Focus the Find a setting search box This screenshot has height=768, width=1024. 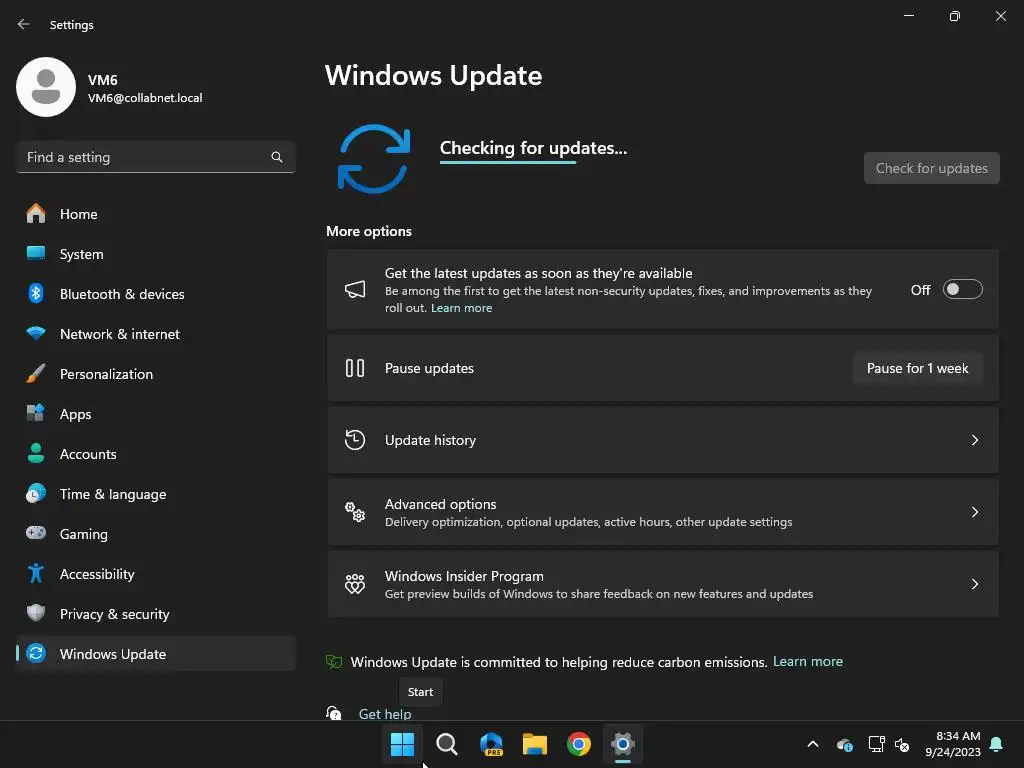click(156, 157)
